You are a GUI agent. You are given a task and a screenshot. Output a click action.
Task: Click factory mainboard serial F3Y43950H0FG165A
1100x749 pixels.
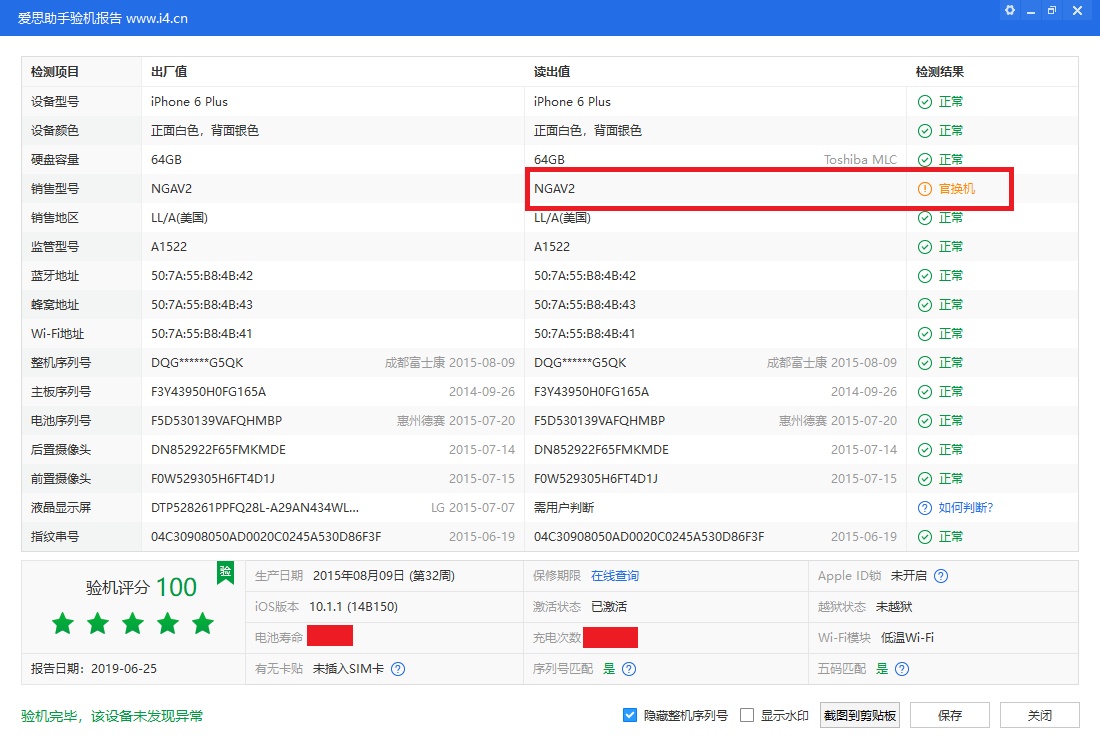[x=208, y=392]
